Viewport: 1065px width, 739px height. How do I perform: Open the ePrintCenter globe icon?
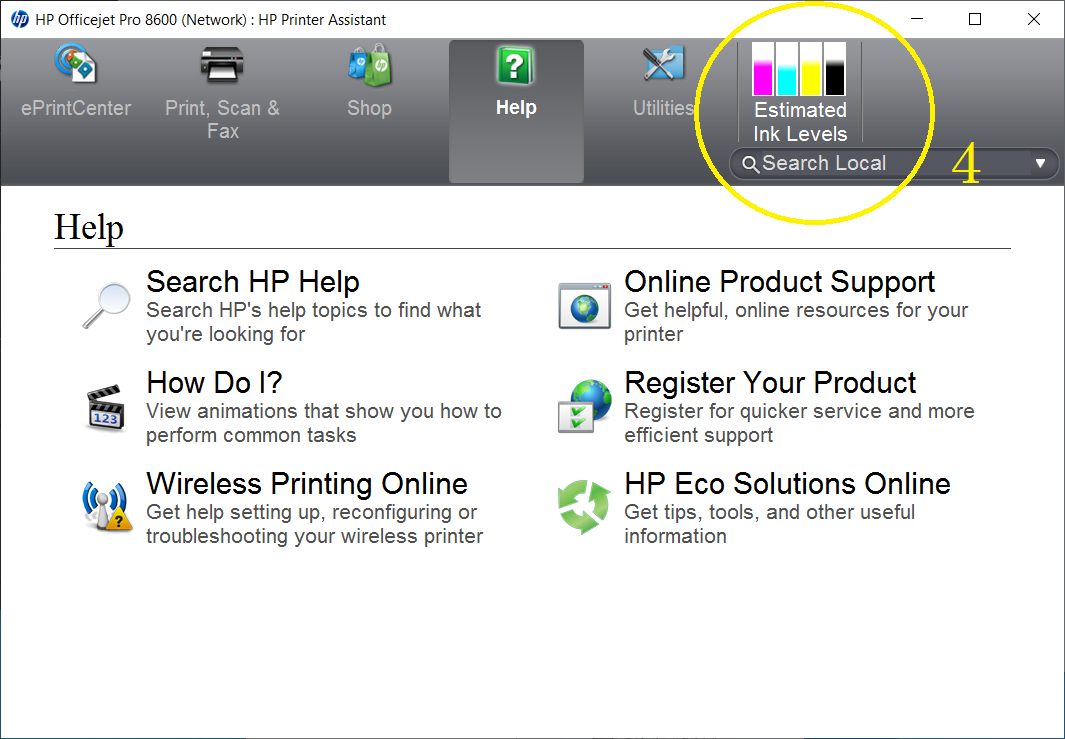point(75,63)
